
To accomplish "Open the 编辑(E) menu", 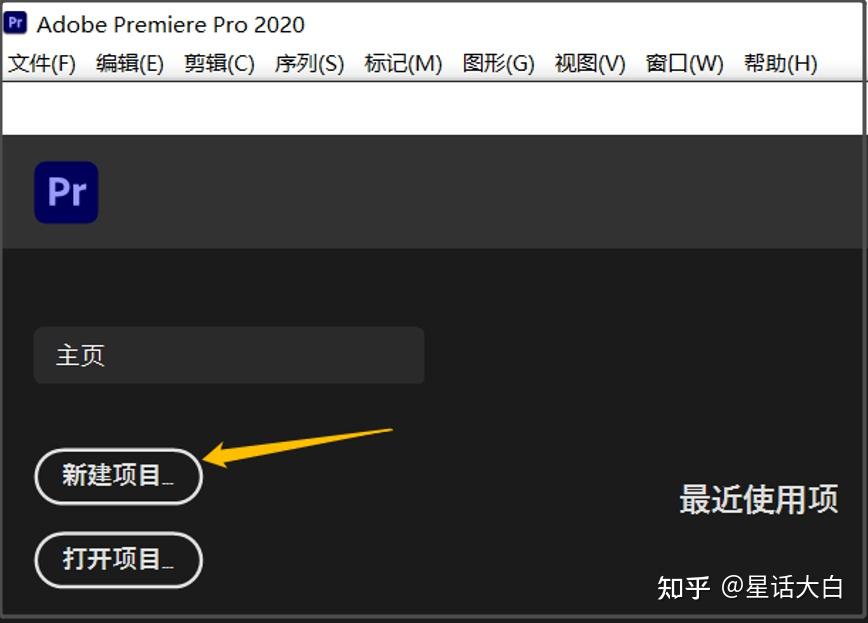I will pos(130,63).
